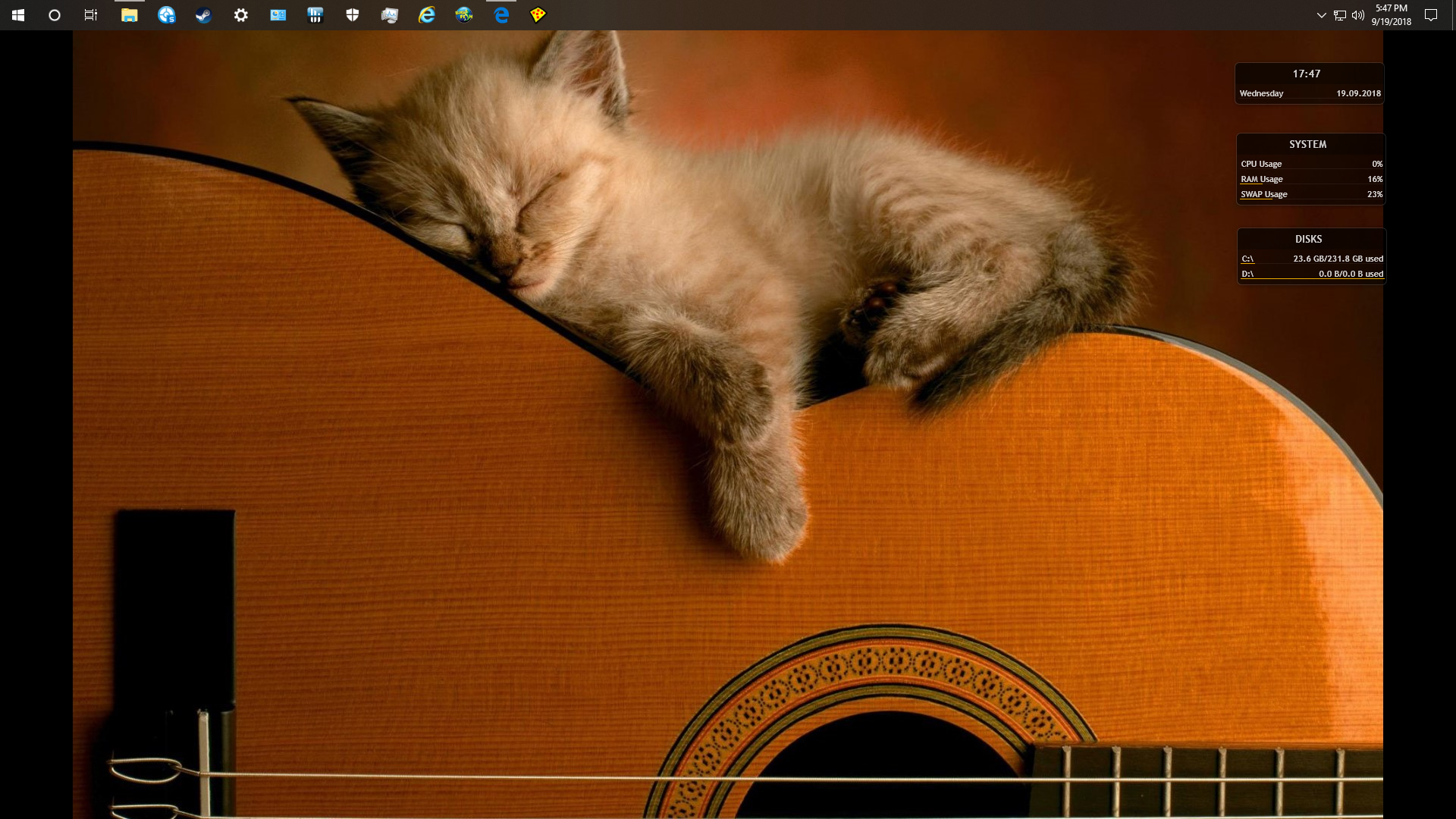Click the D:\ drive in DISKS widget
The width and height of the screenshot is (1456, 819).
[x=1247, y=274]
